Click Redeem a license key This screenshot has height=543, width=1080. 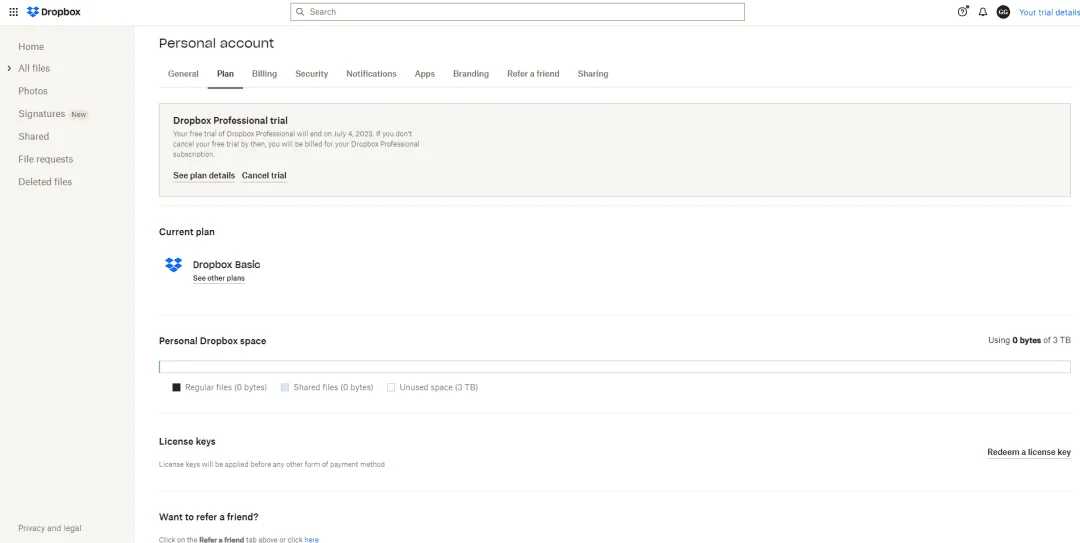[1029, 452]
